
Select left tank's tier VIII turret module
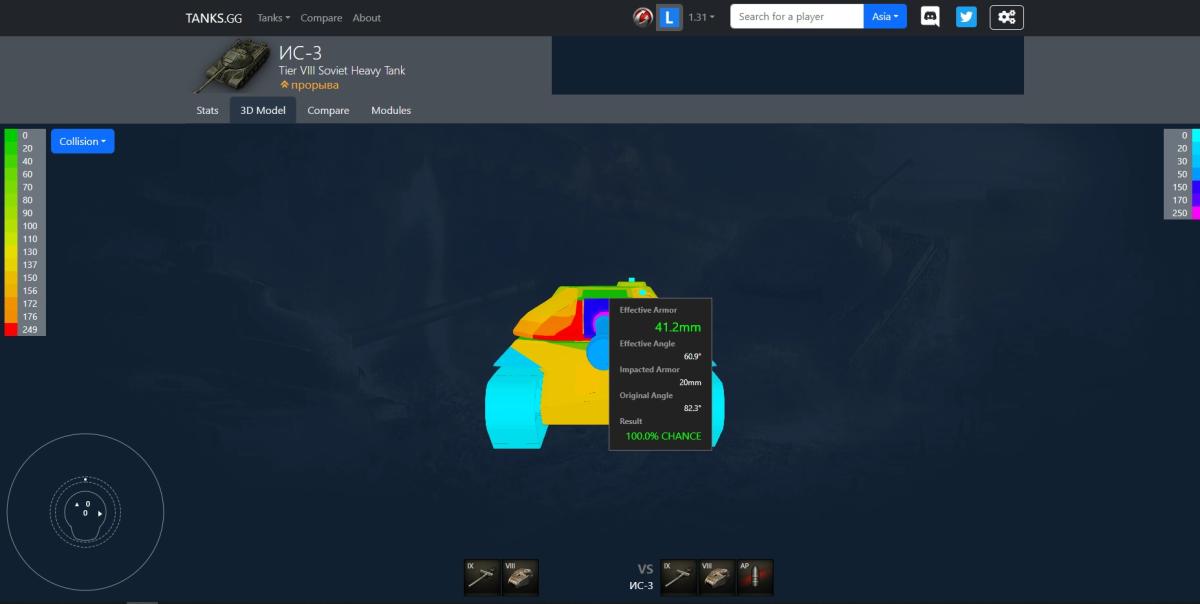[x=520, y=577]
